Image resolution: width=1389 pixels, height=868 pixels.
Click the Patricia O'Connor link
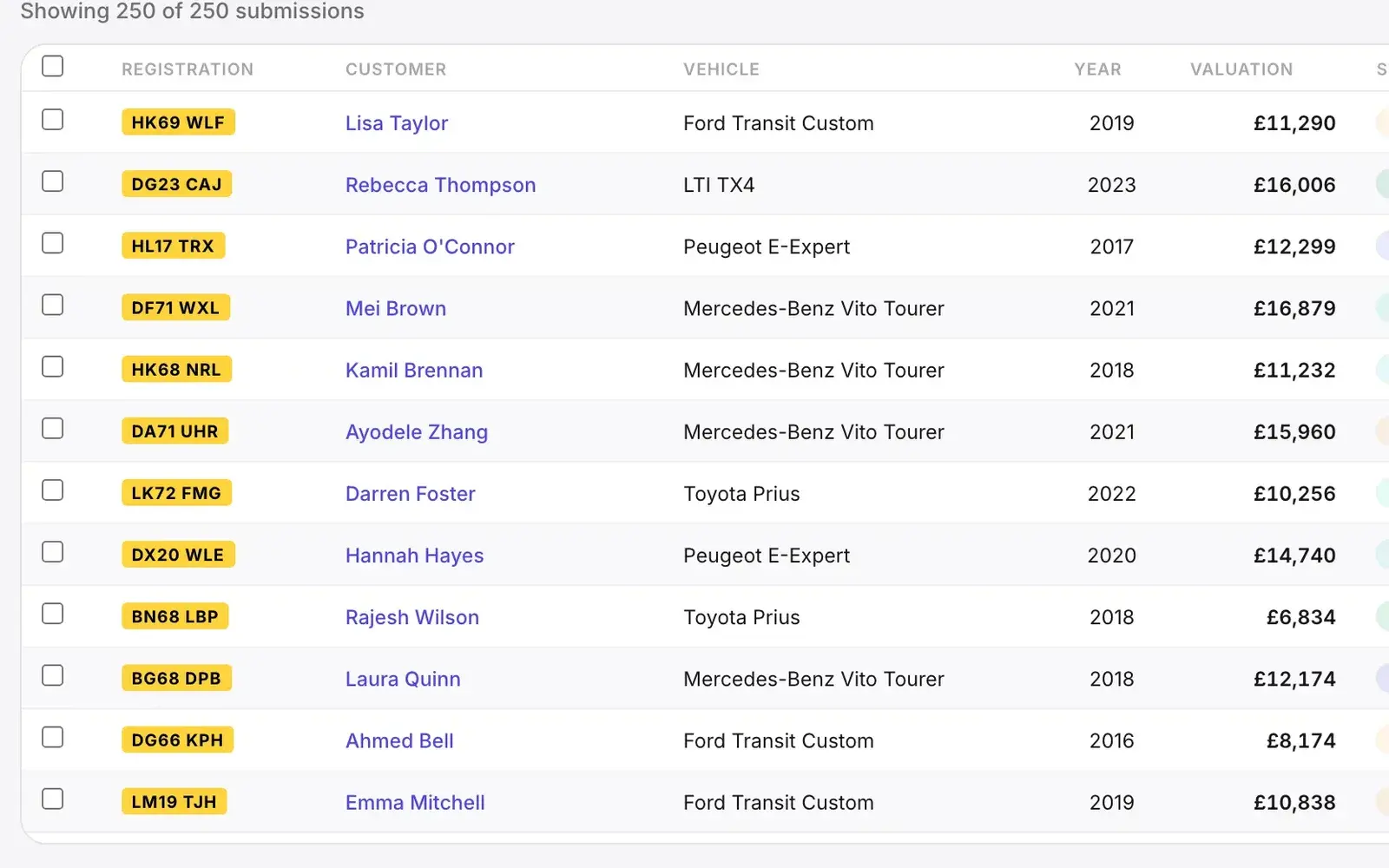tap(430, 247)
